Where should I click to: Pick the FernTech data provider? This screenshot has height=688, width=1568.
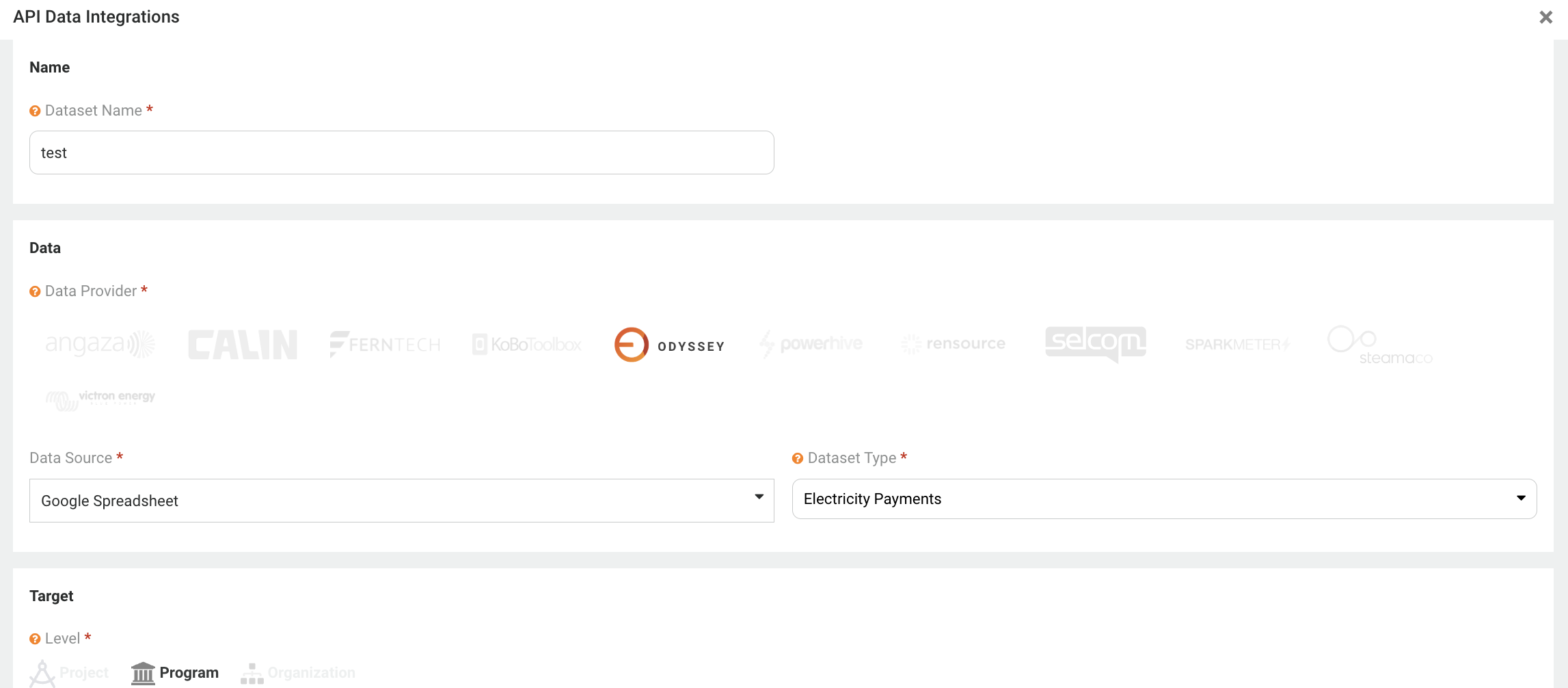point(385,344)
